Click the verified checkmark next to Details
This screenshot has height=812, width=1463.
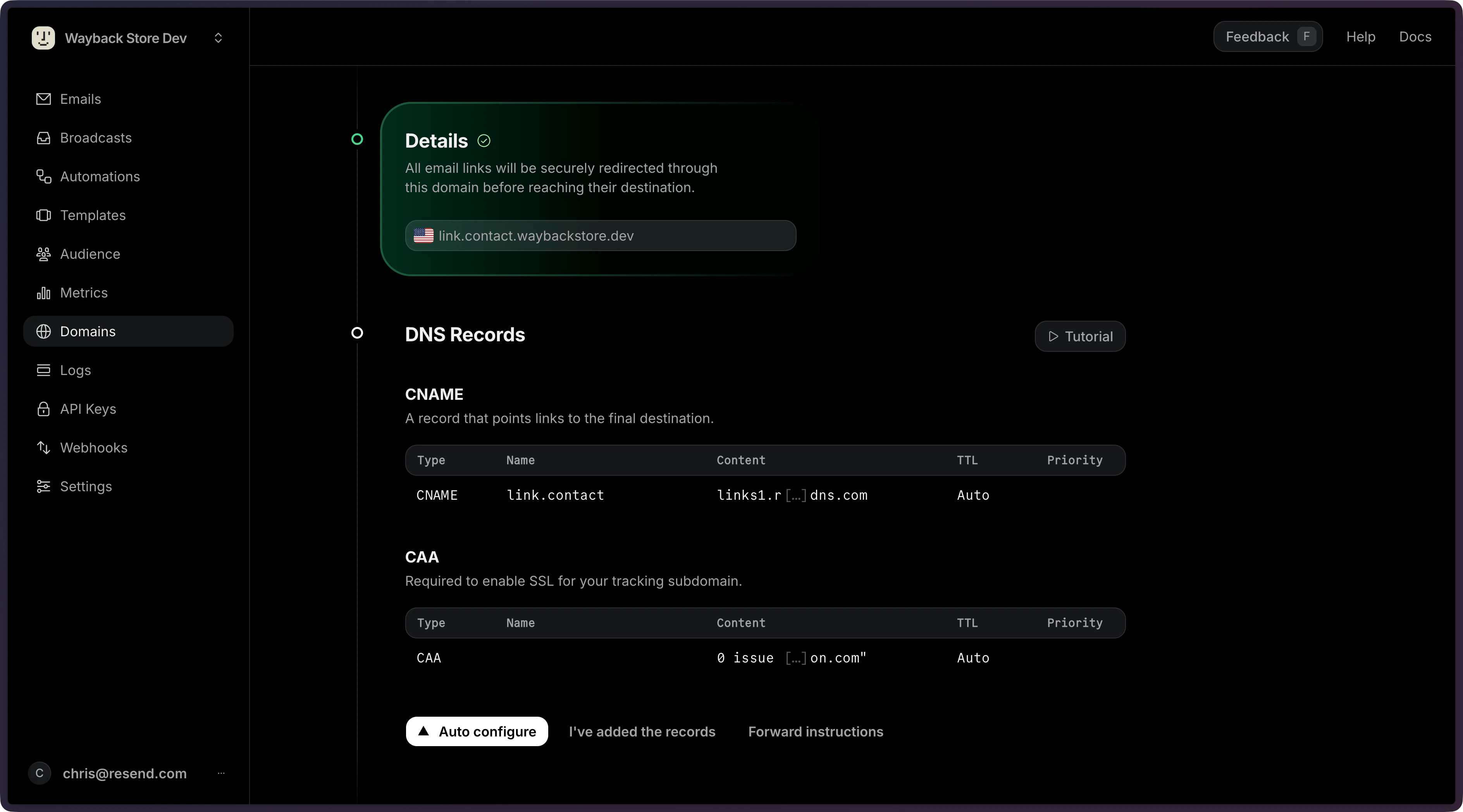coord(483,141)
